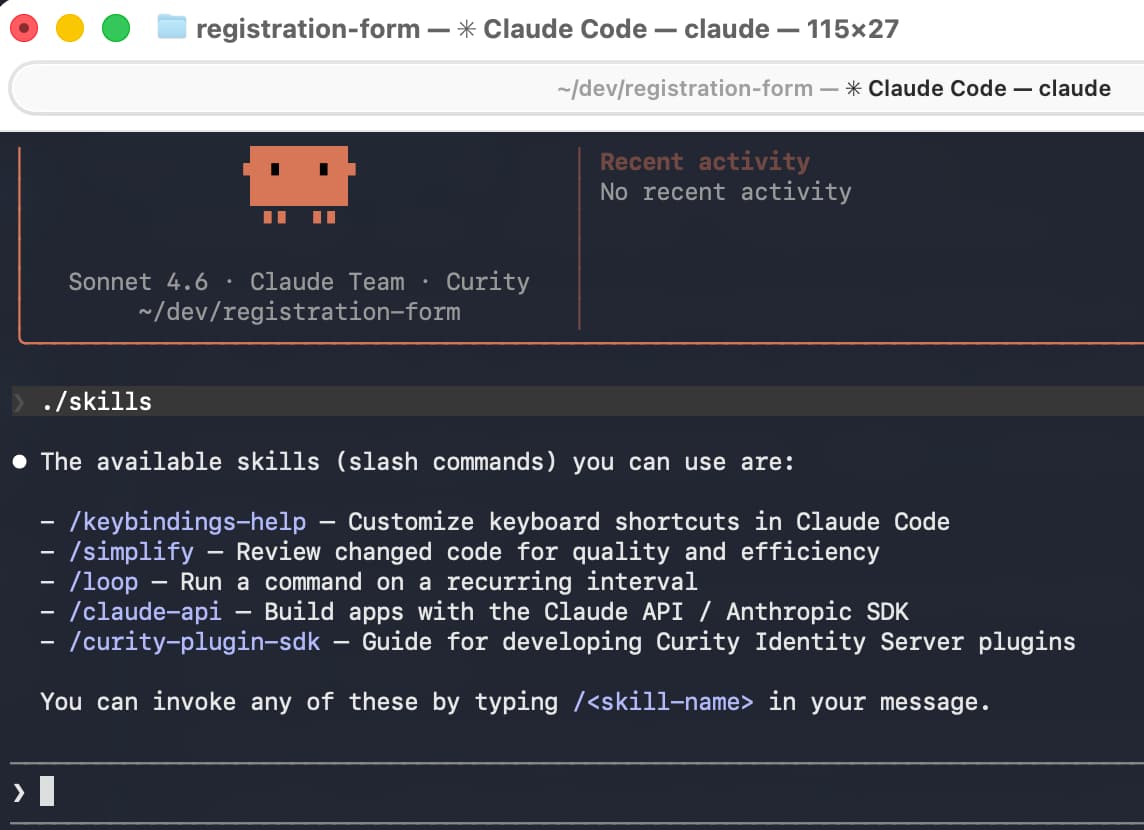The height and width of the screenshot is (830, 1144).
Task: Click the asterisk icon in the tab title
Action: [853, 88]
